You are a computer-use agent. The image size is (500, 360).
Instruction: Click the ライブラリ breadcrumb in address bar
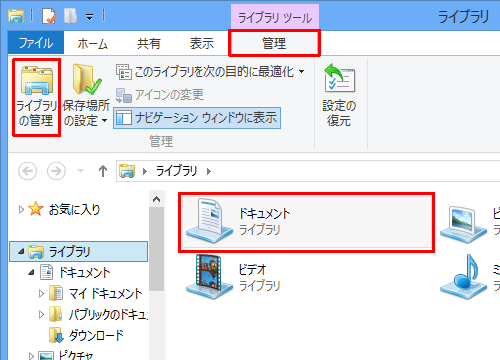click(x=176, y=171)
